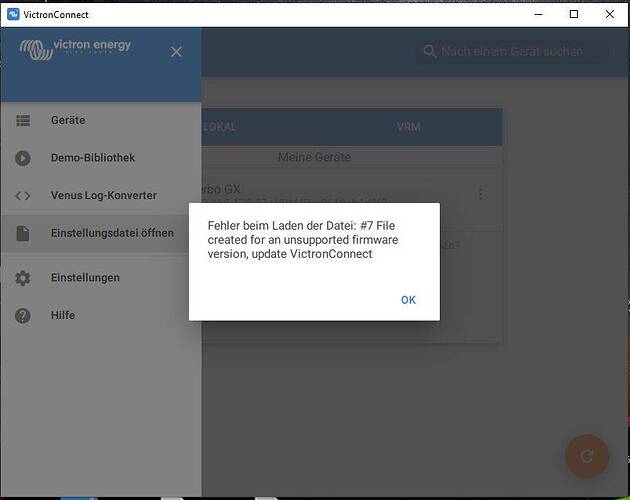Click the orange refresh button
This screenshot has width=630, height=500.
click(587, 456)
